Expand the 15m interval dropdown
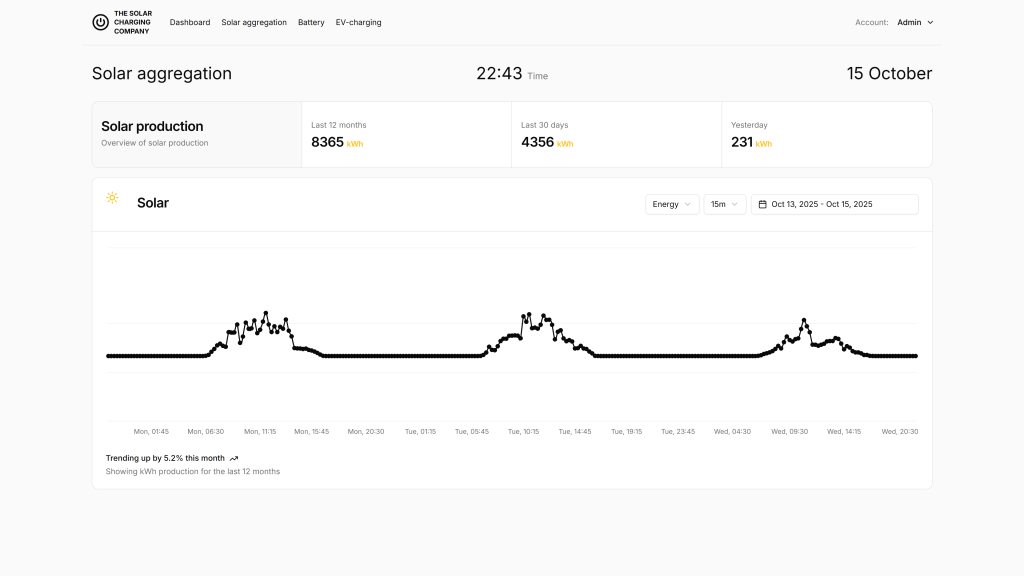Screen dimensions: 1024x576 pos(724,204)
